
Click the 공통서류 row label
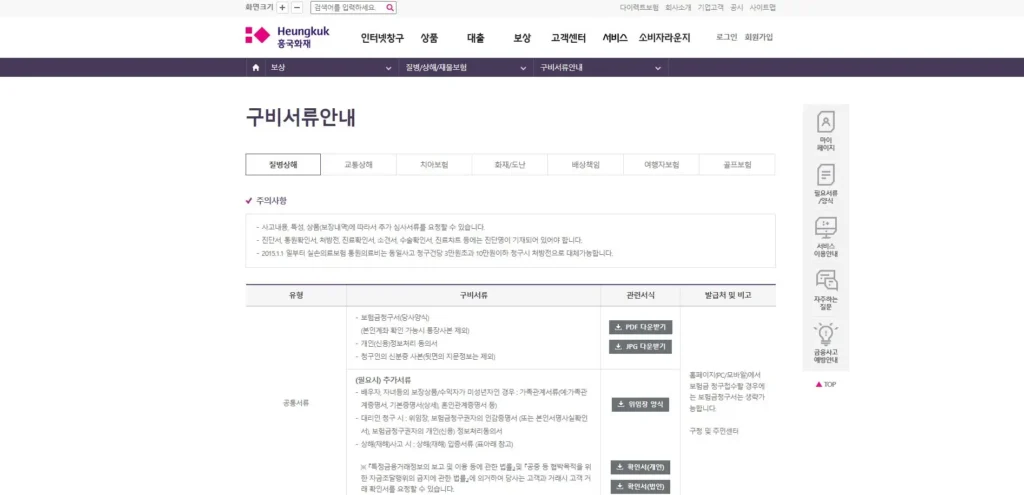(x=296, y=403)
